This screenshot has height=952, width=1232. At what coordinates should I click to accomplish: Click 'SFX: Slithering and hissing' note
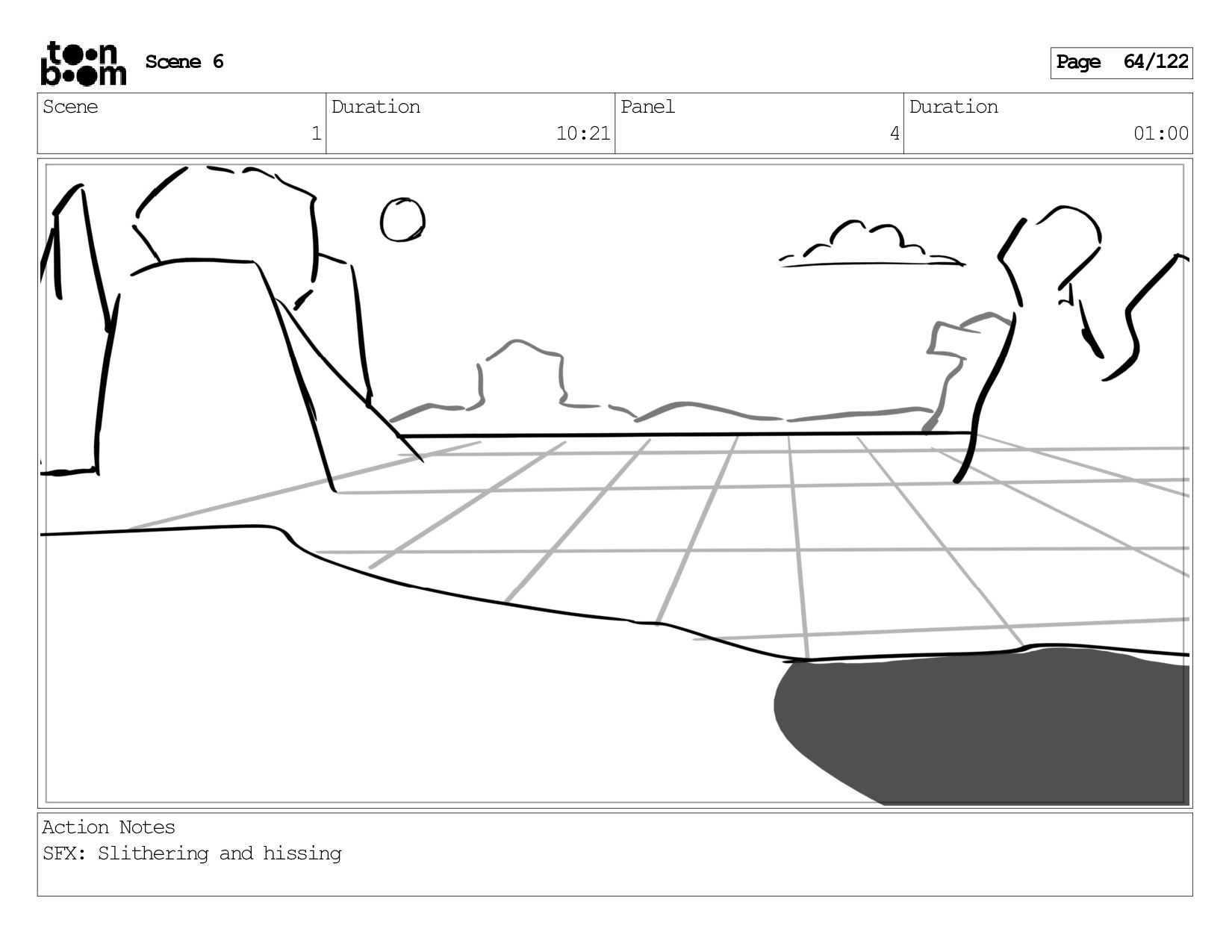pyautogui.click(x=192, y=853)
